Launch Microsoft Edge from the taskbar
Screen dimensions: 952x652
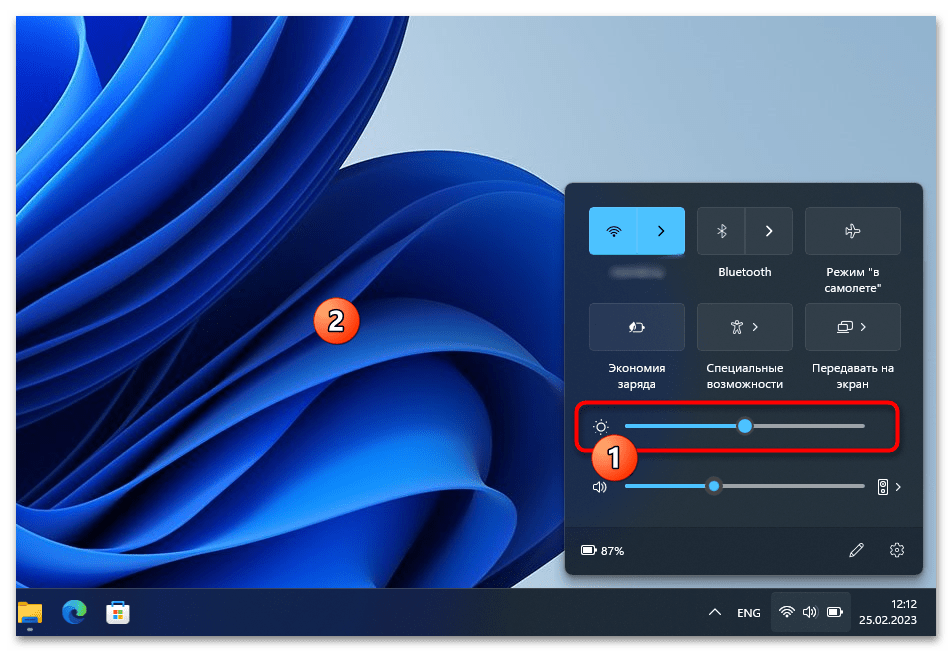(74, 612)
